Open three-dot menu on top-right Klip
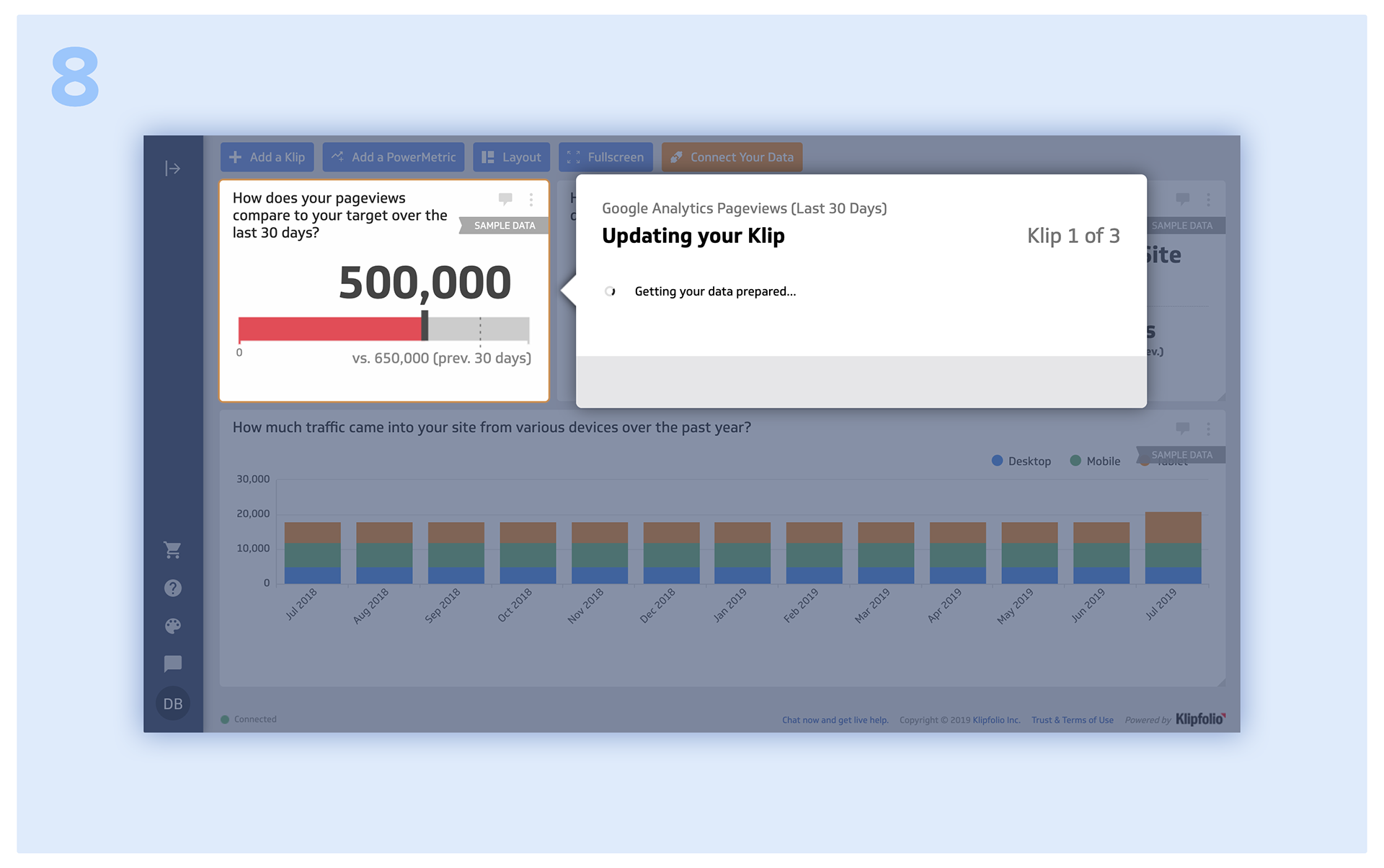The height and width of the screenshot is (868, 1384). (1209, 200)
